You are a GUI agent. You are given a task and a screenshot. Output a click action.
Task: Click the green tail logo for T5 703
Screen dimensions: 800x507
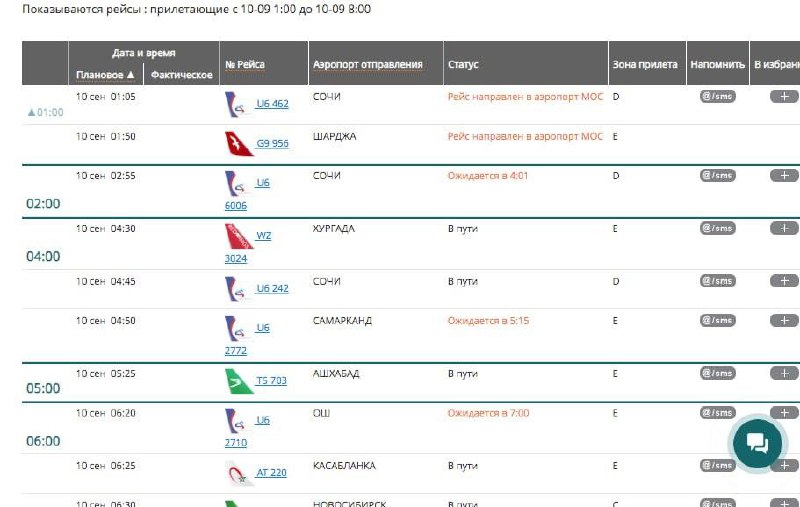pos(238,381)
